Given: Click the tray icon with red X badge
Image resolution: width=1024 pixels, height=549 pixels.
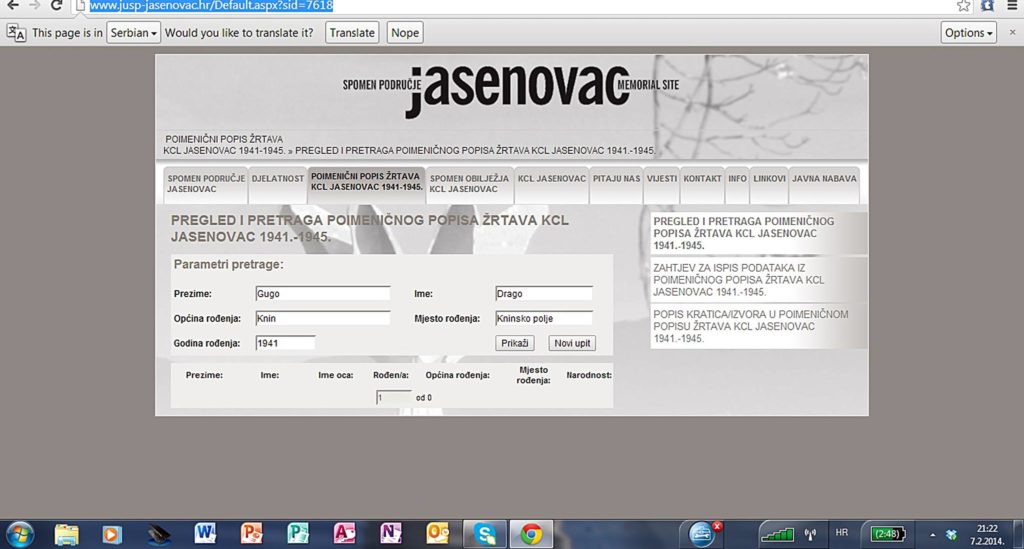Looking at the screenshot, I should point(703,533).
